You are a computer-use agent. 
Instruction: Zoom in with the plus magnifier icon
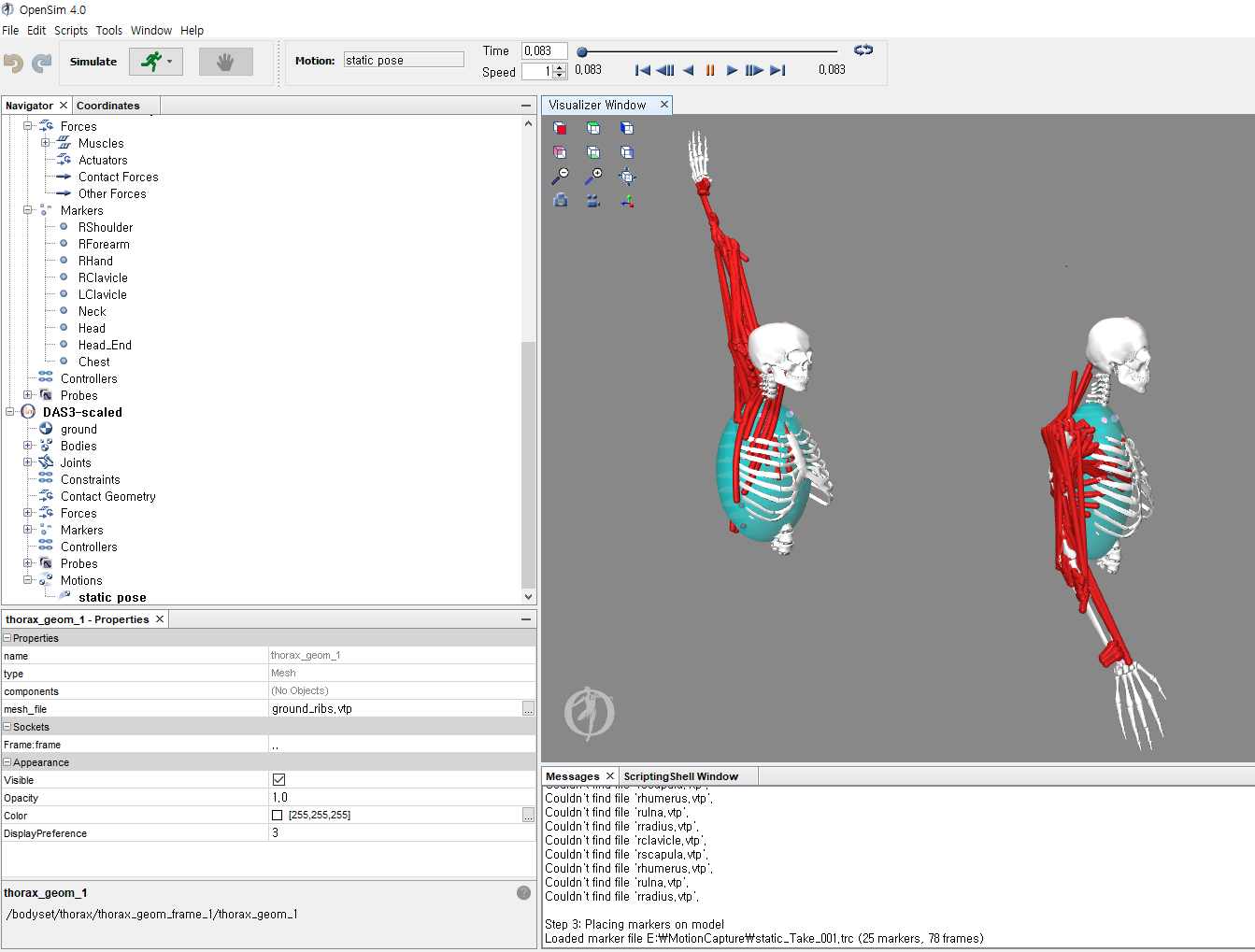[x=593, y=177]
